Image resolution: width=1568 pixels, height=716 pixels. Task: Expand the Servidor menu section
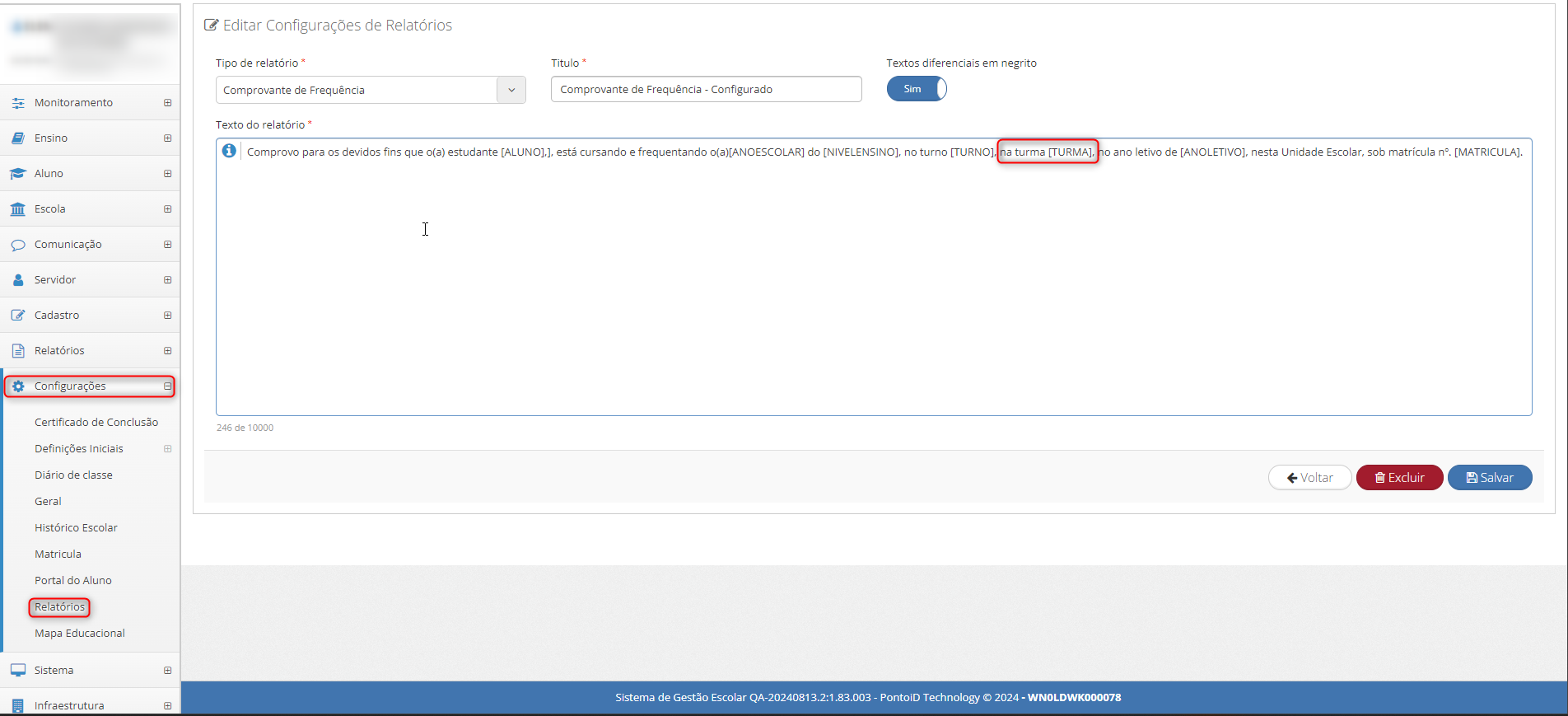(x=168, y=280)
